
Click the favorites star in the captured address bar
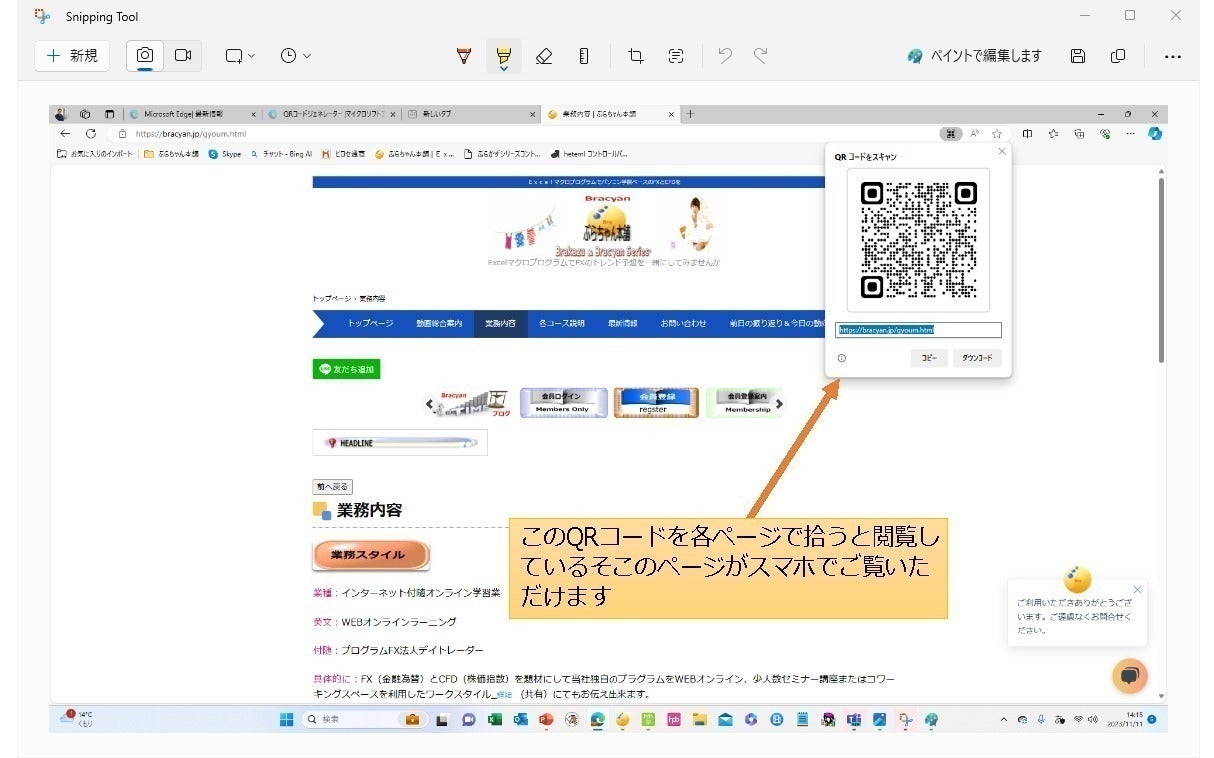point(996,133)
